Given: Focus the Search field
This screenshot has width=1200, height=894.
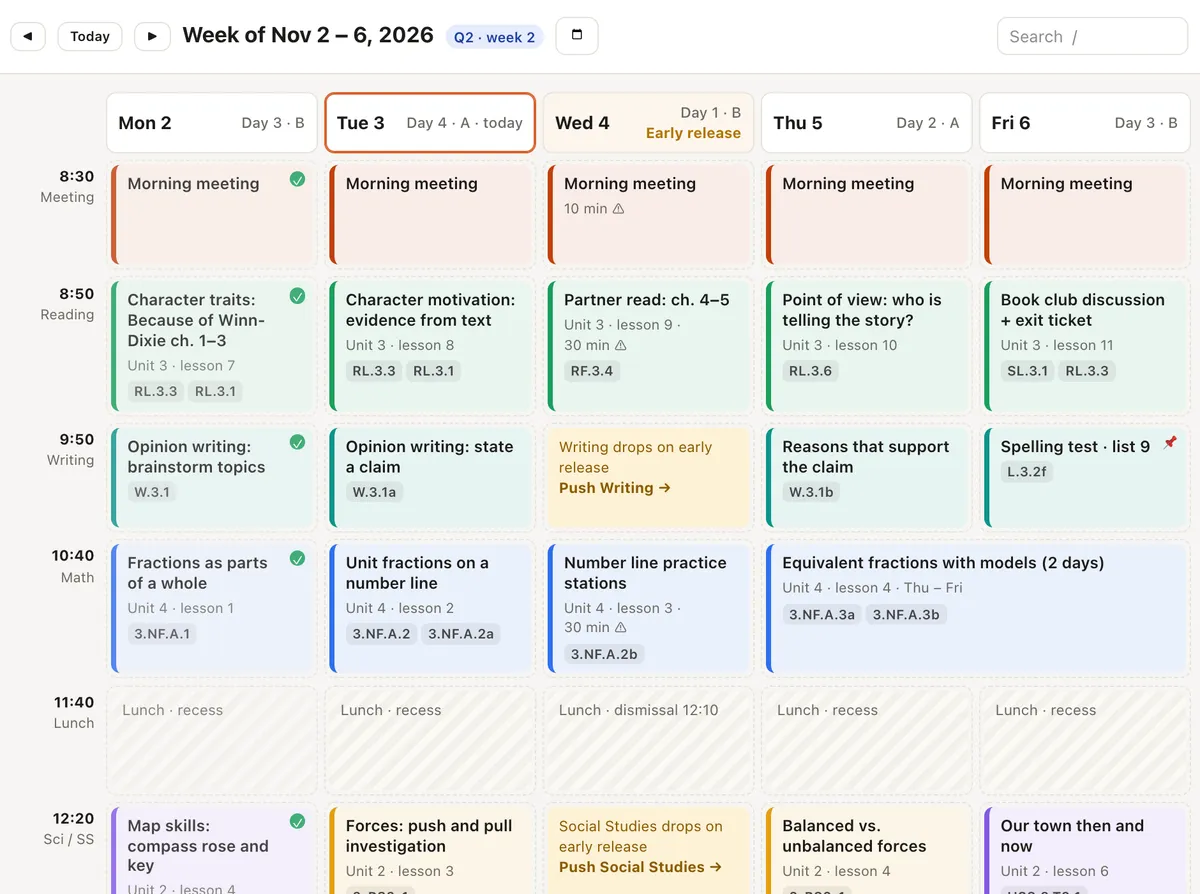Looking at the screenshot, I should click(x=1092, y=36).
